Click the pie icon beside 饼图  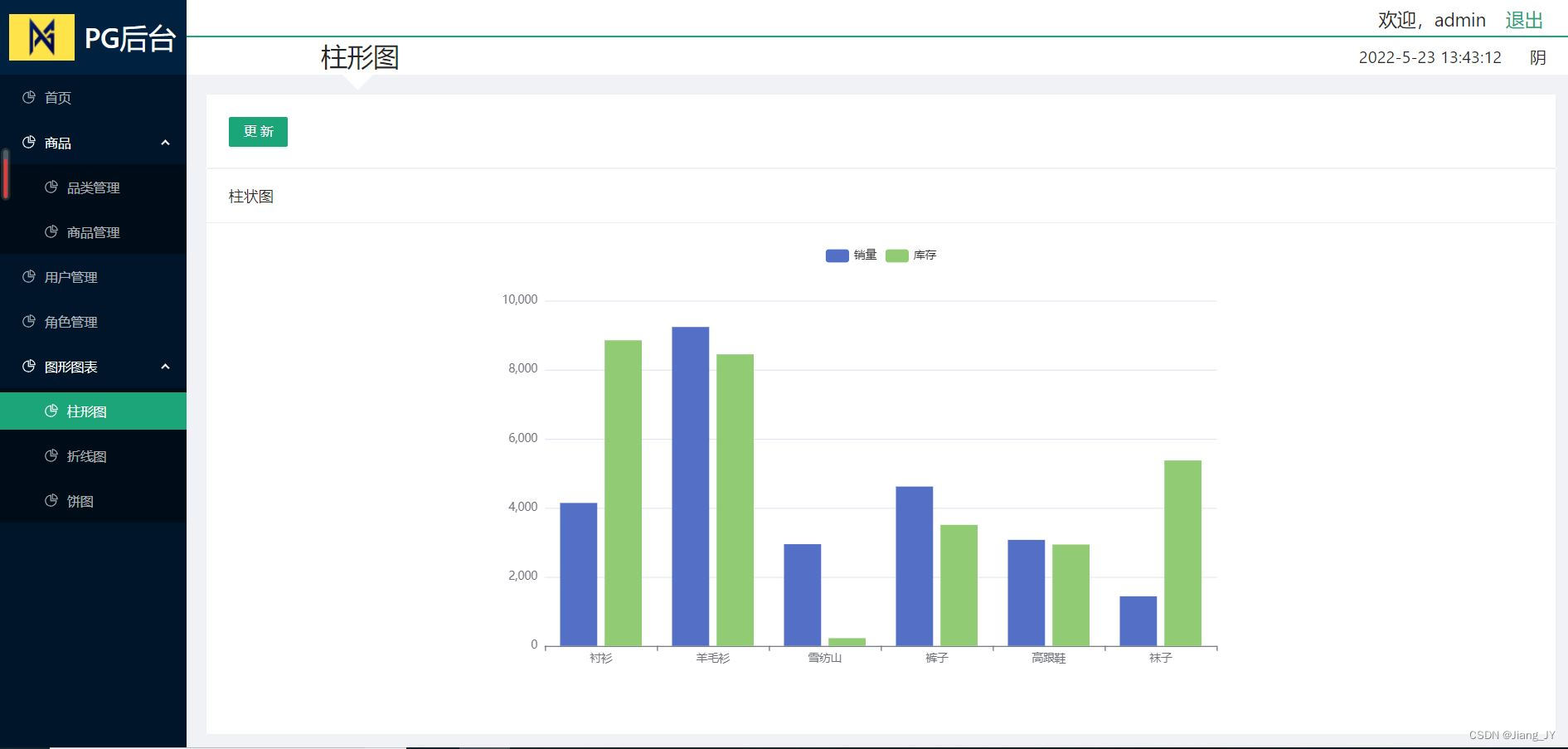tap(51, 500)
